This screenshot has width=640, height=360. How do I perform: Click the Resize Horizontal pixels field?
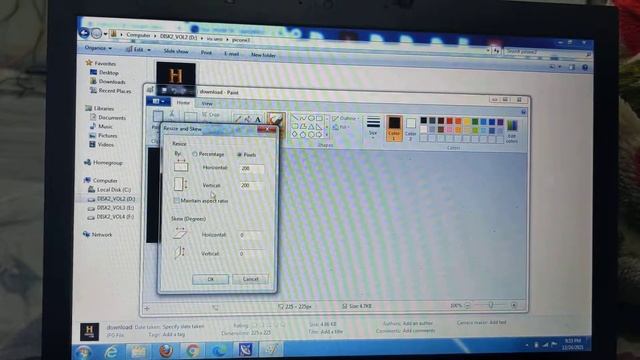251,169
